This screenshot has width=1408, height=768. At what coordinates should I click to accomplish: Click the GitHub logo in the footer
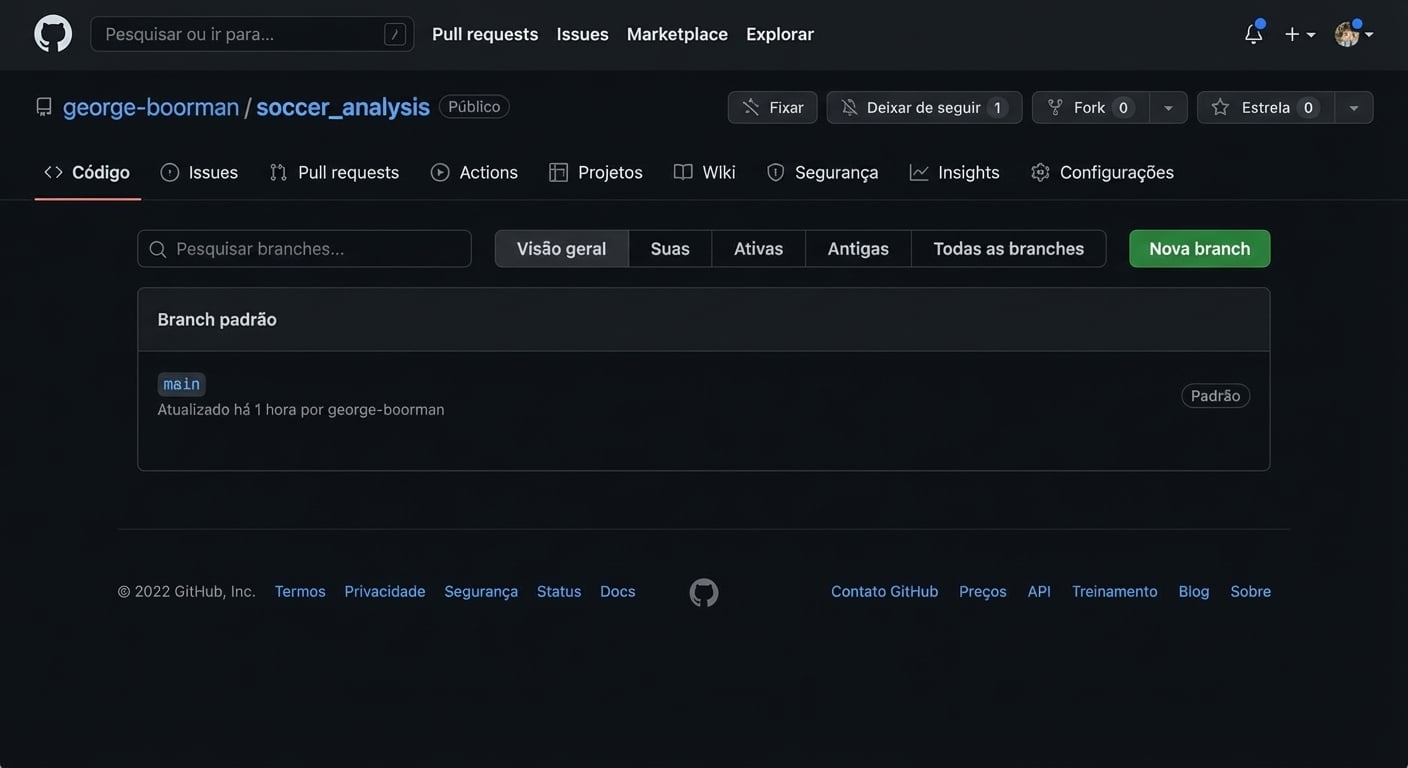click(704, 593)
